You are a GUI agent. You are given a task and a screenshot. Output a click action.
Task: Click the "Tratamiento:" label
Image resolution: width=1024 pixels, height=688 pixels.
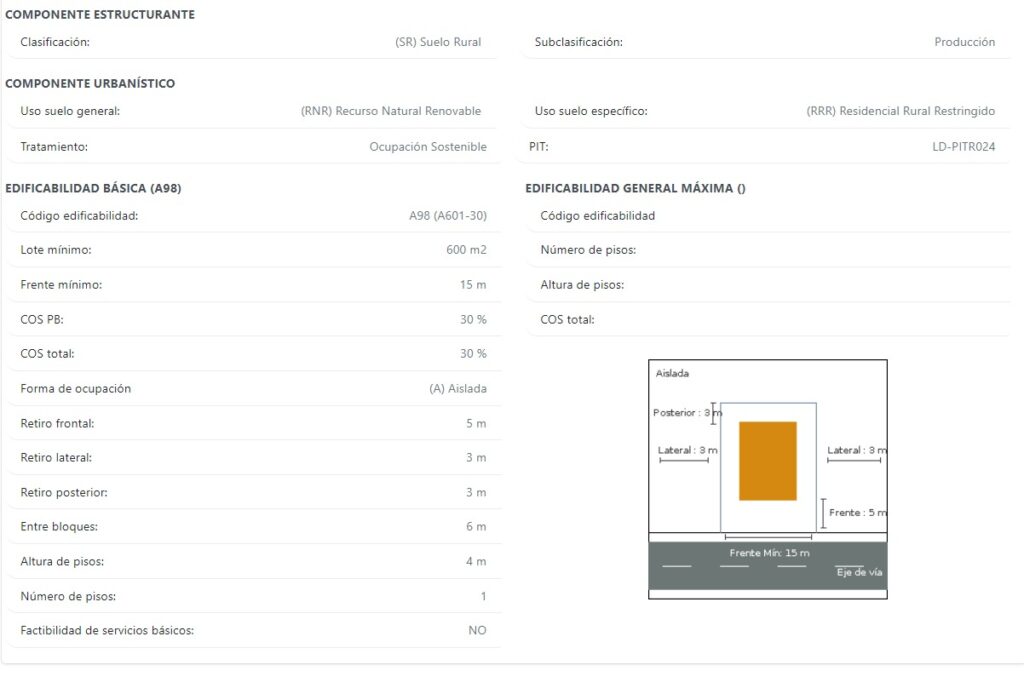54,147
